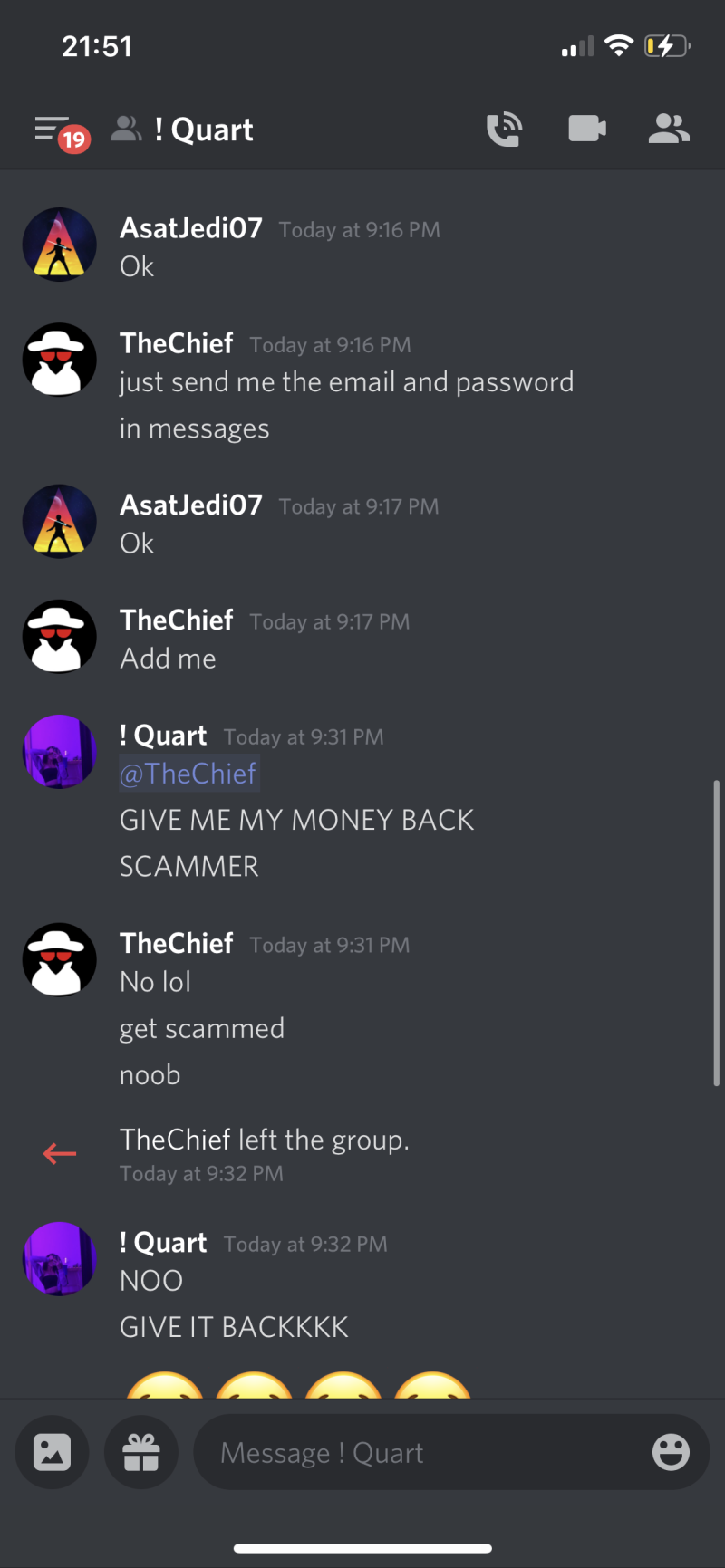The image size is (725, 1568).
Task: Tap TheChief's avatar next to 'Add me'
Action: 59,636
